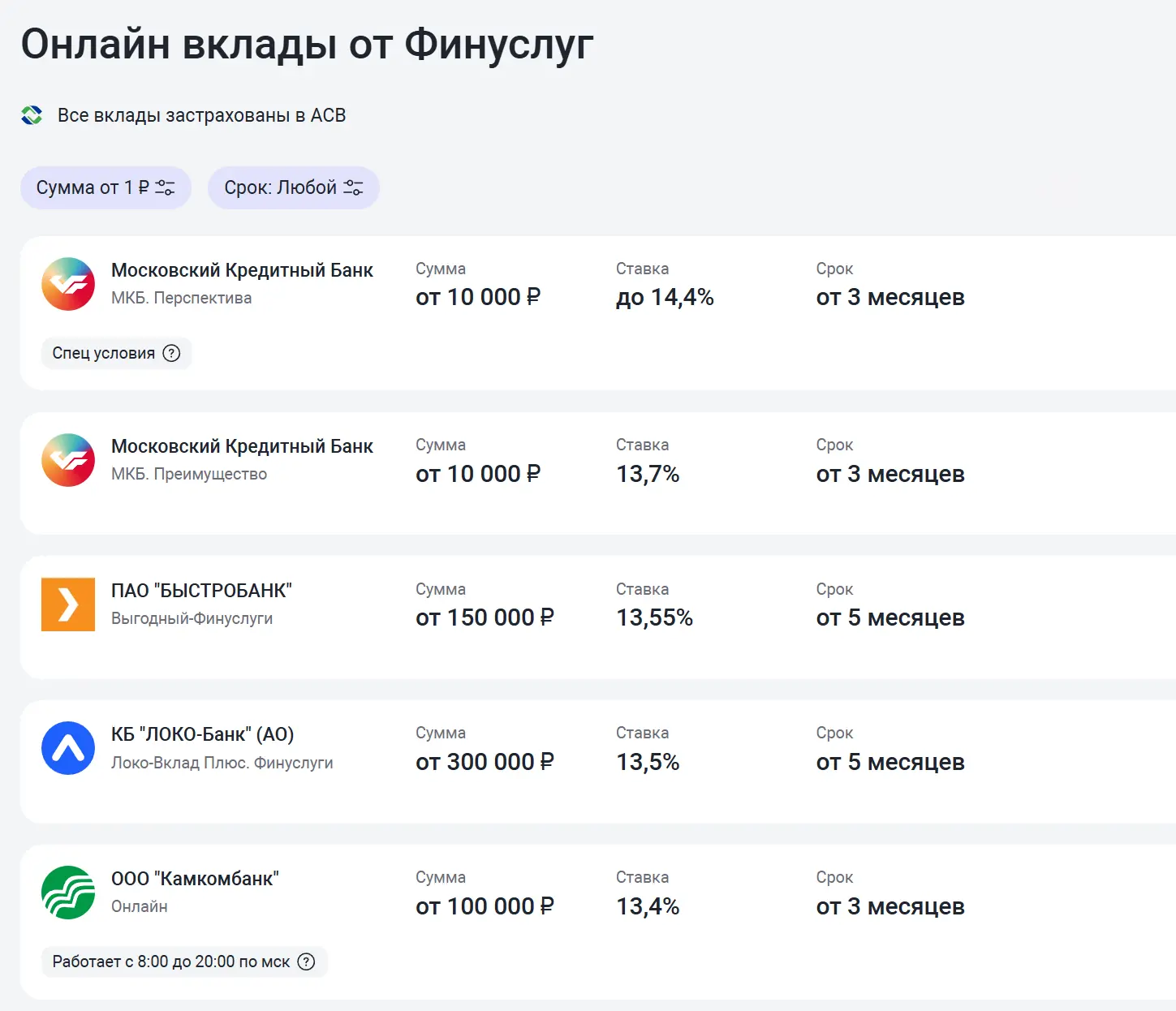
Task: Open ООО "Камкомбанк" offer
Action: (195, 879)
